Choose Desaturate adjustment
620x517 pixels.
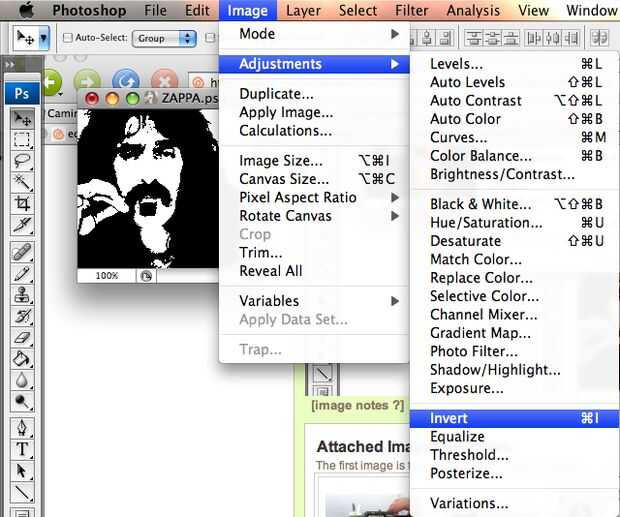click(515, 241)
